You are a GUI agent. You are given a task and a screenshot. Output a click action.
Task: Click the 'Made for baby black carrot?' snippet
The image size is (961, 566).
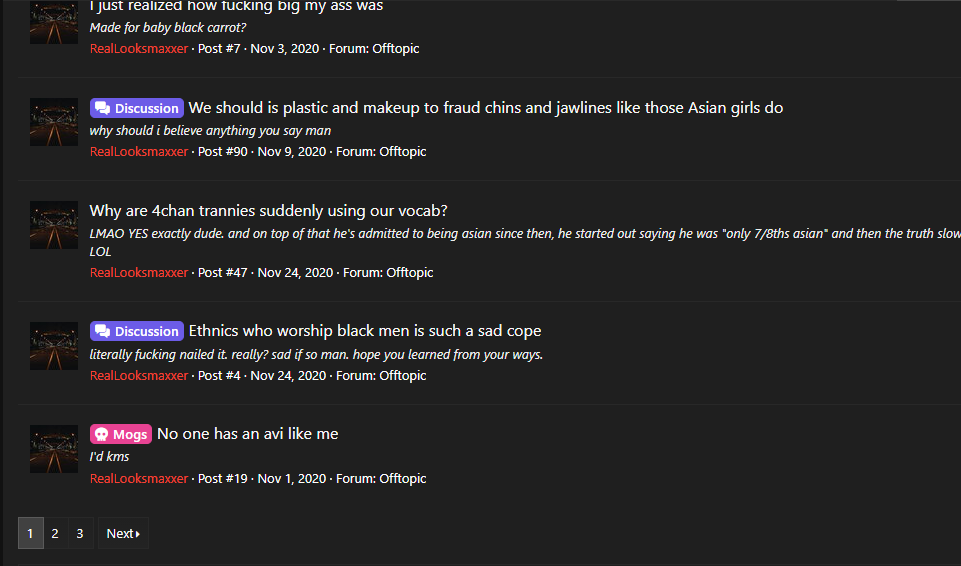point(168,28)
